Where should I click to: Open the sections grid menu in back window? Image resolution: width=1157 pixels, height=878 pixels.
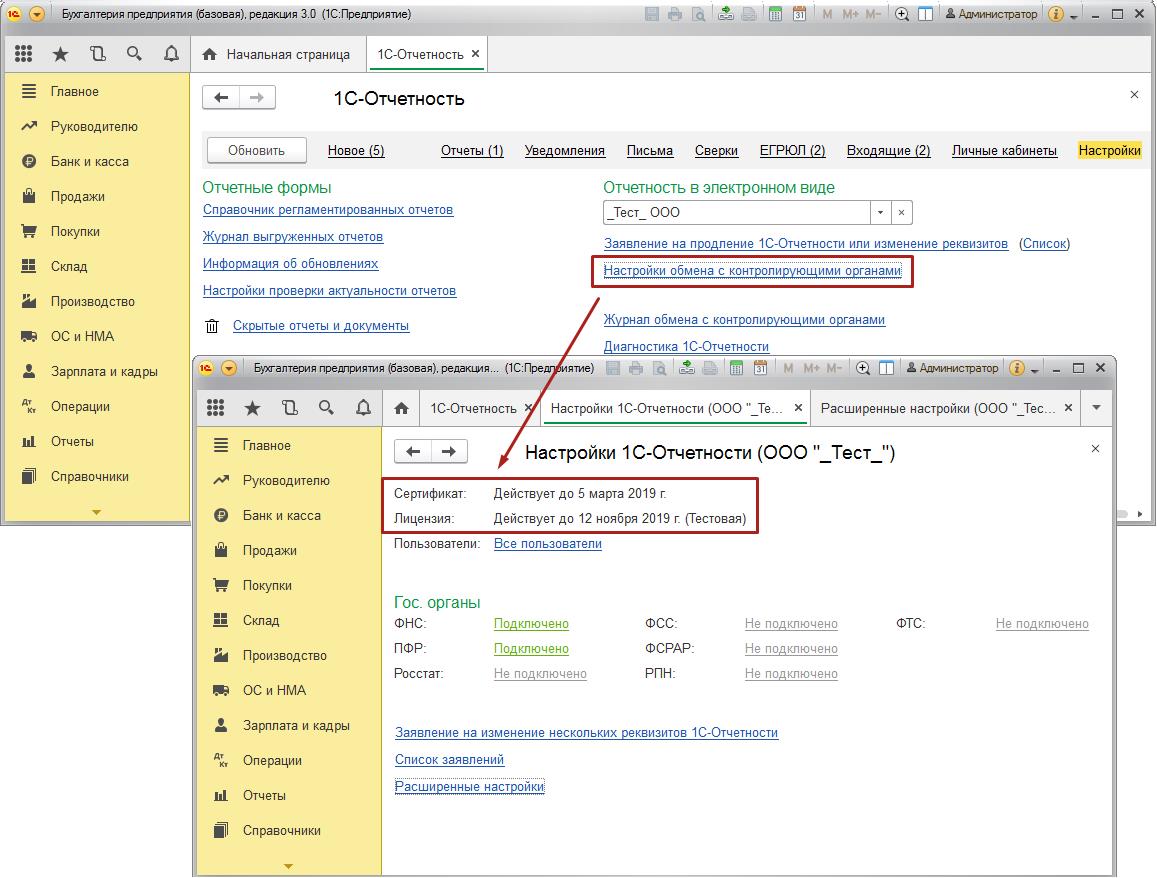click(x=24, y=54)
